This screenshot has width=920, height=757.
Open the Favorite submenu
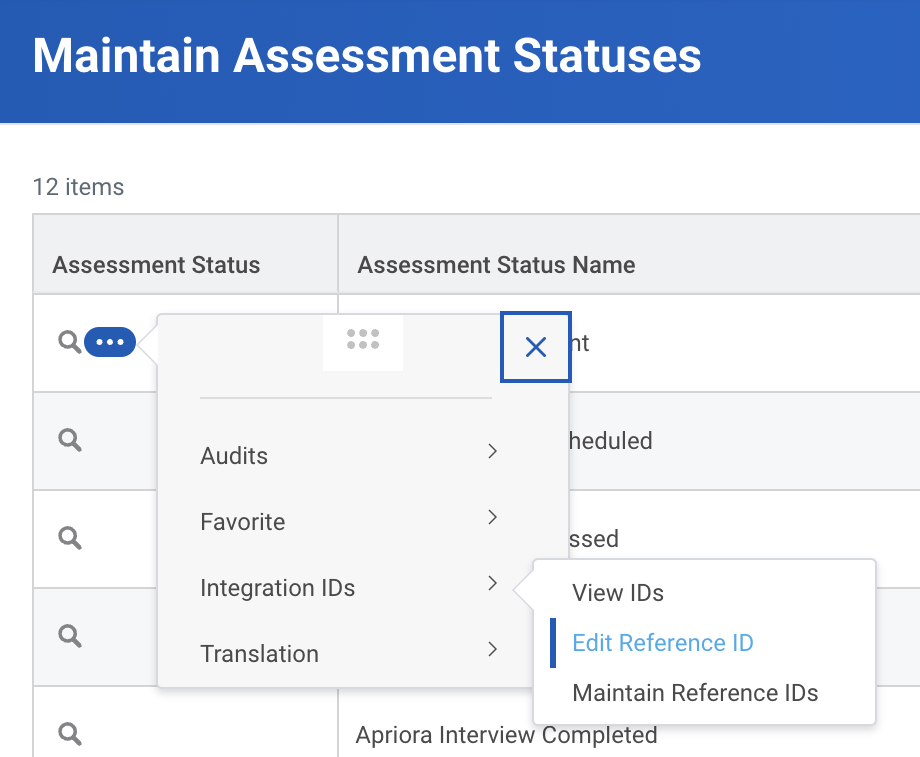tap(349, 521)
